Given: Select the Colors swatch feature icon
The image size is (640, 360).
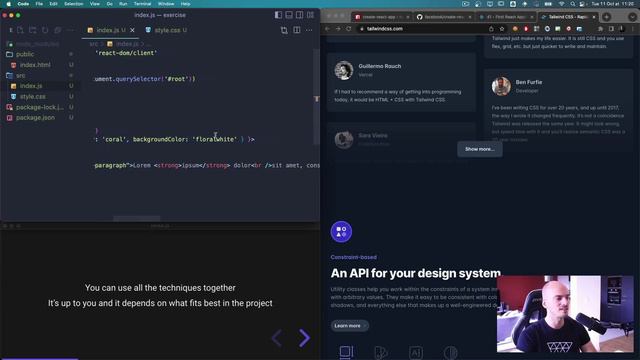Looking at the screenshot, I should (x=380, y=352).
